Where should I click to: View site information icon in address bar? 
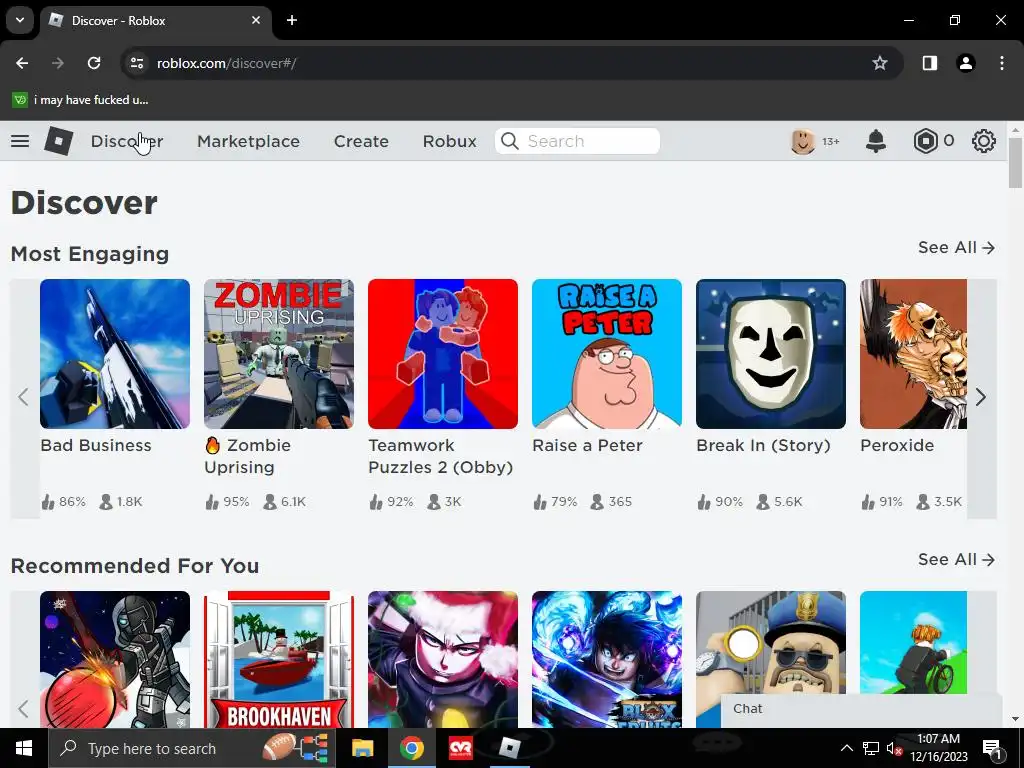pyautogui.click(x=136, y=63)
